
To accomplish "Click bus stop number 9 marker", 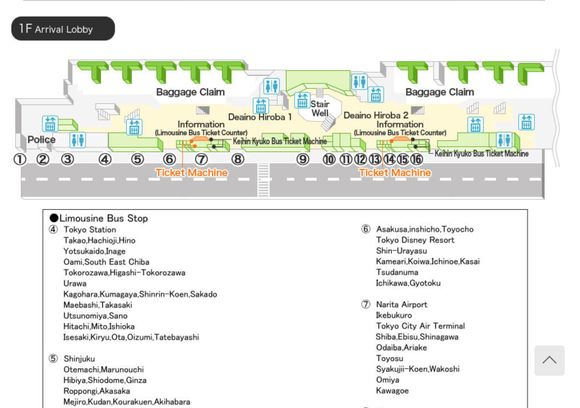I will pyautogui.click(x=303, y=159).
